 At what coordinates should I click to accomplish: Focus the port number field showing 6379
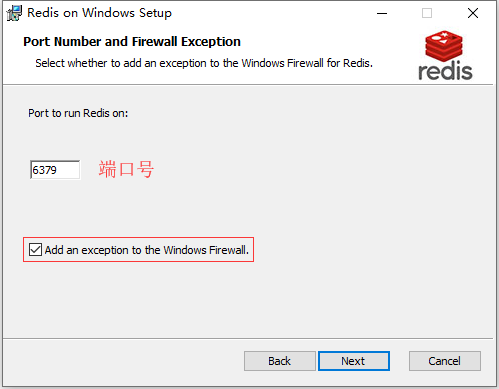coord(55,170)
